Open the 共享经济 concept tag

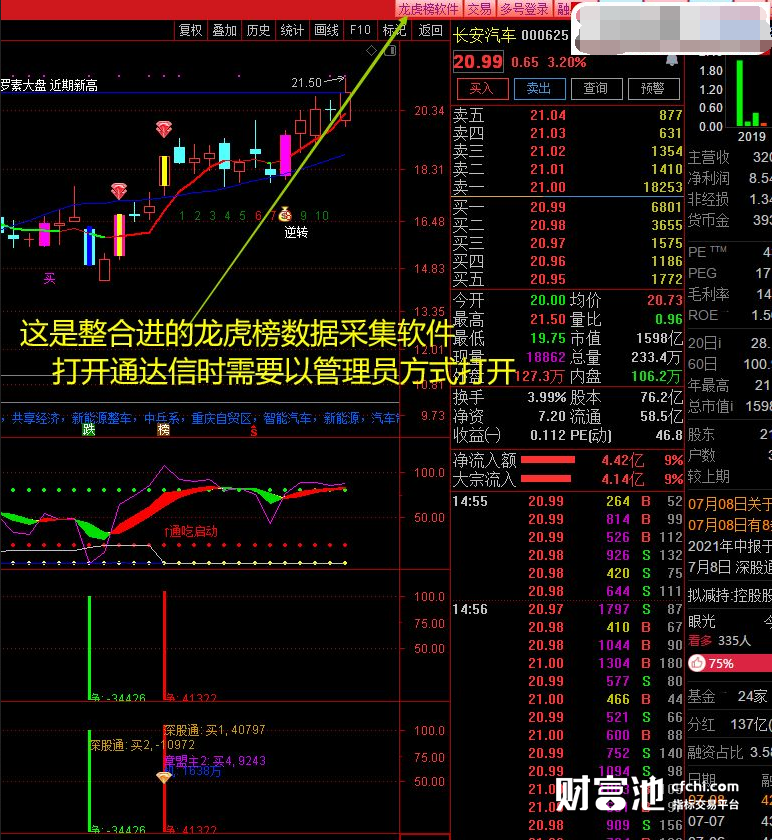pos(35,418)
